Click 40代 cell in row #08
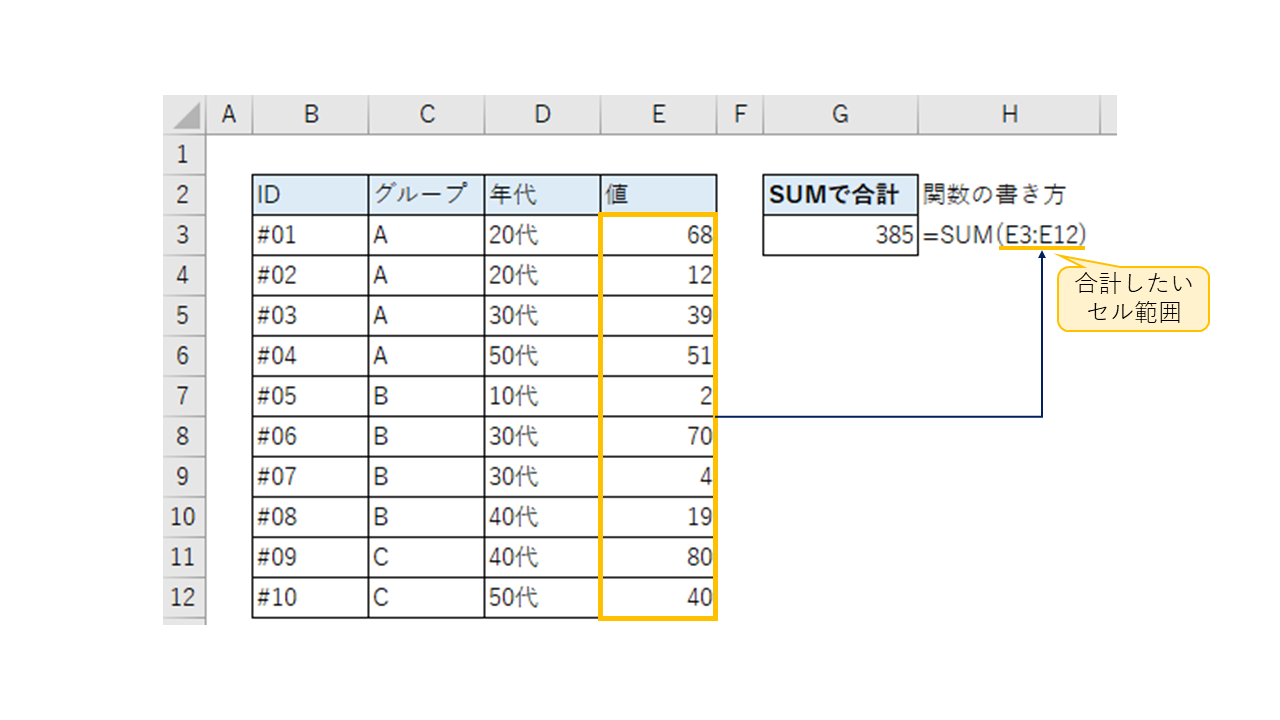This screenshot has width=1280, height=720. coord(542,517)
